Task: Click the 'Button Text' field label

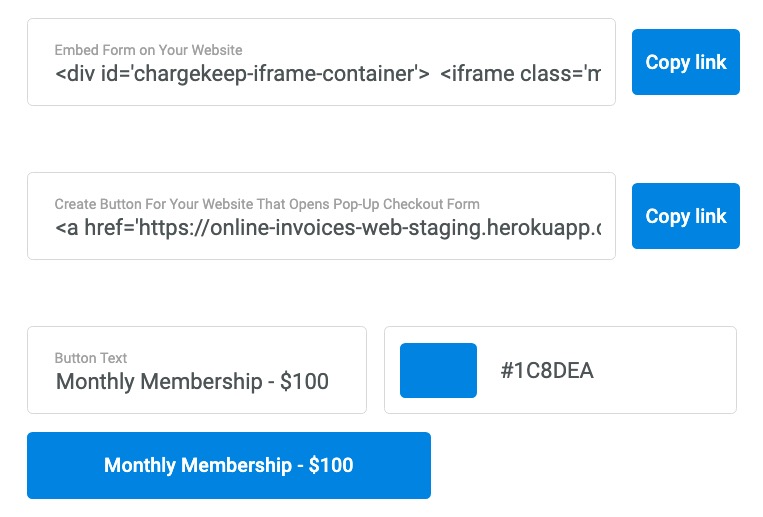Action: [x=91, y=358]
